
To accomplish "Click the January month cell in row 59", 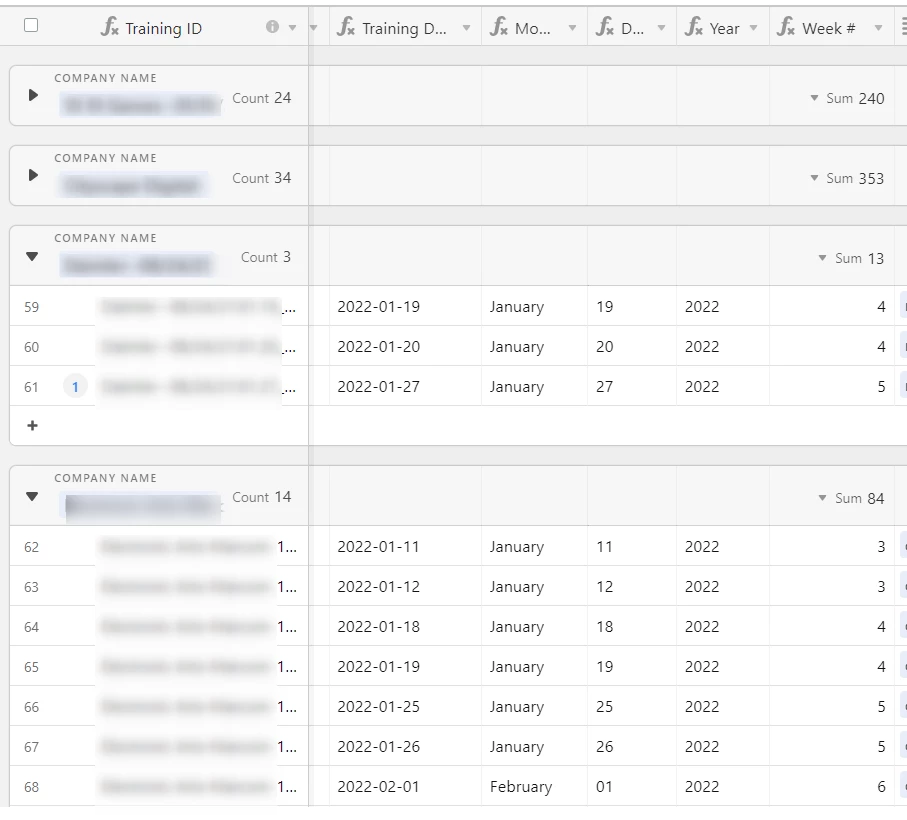I will click(534, 306).
